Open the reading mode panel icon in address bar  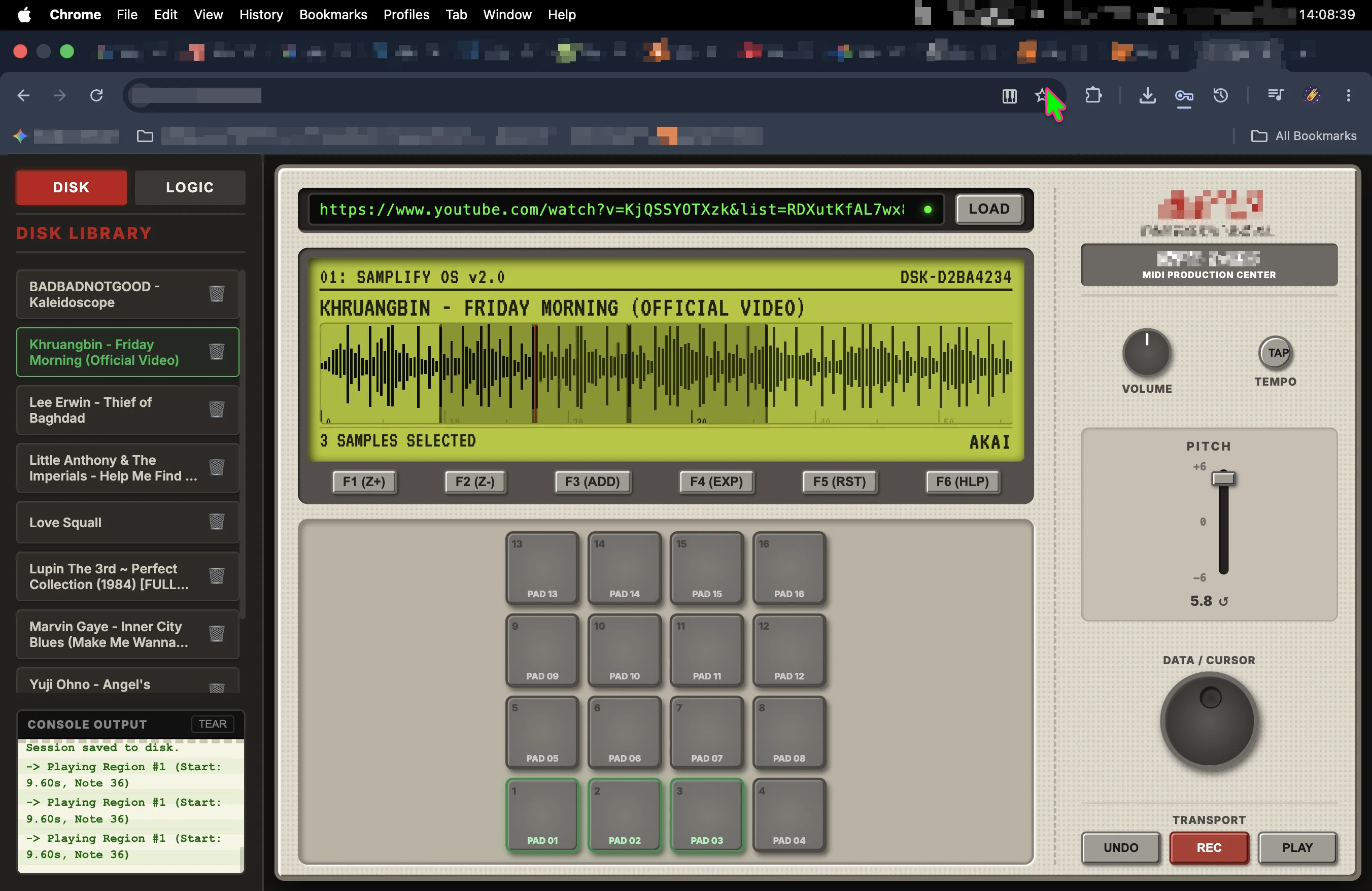[1009, 96]
